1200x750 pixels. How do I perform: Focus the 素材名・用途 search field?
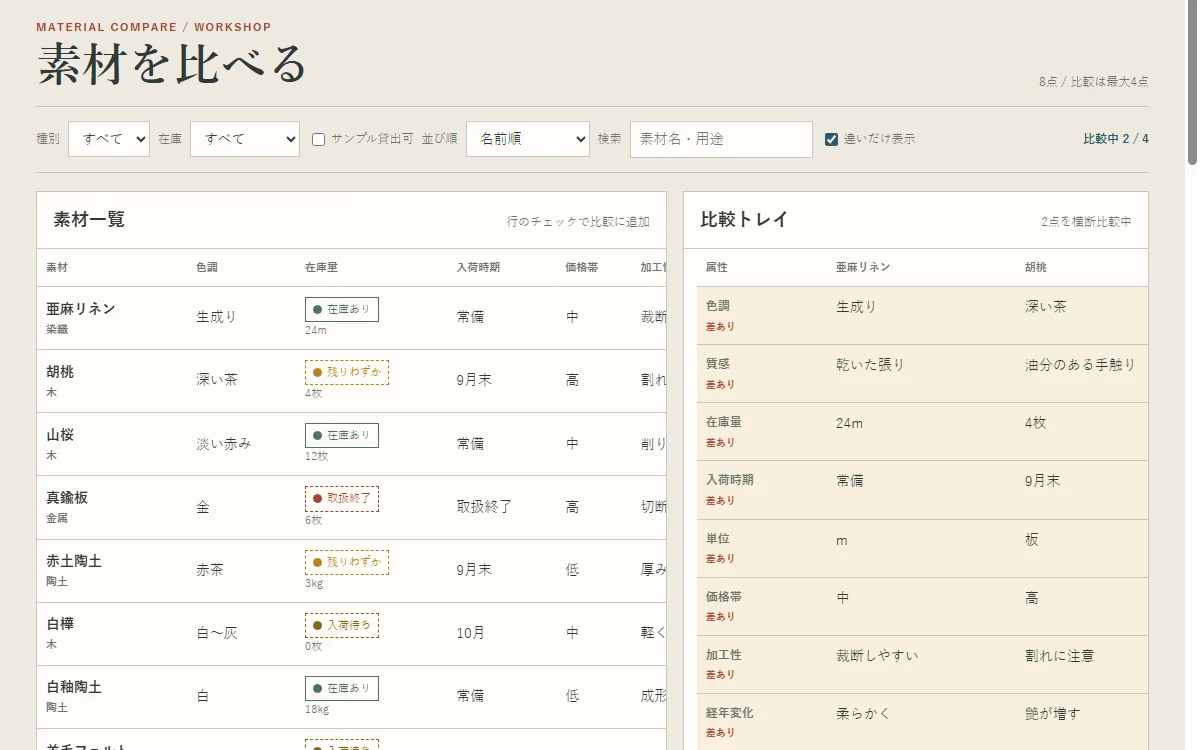(721, 139)
